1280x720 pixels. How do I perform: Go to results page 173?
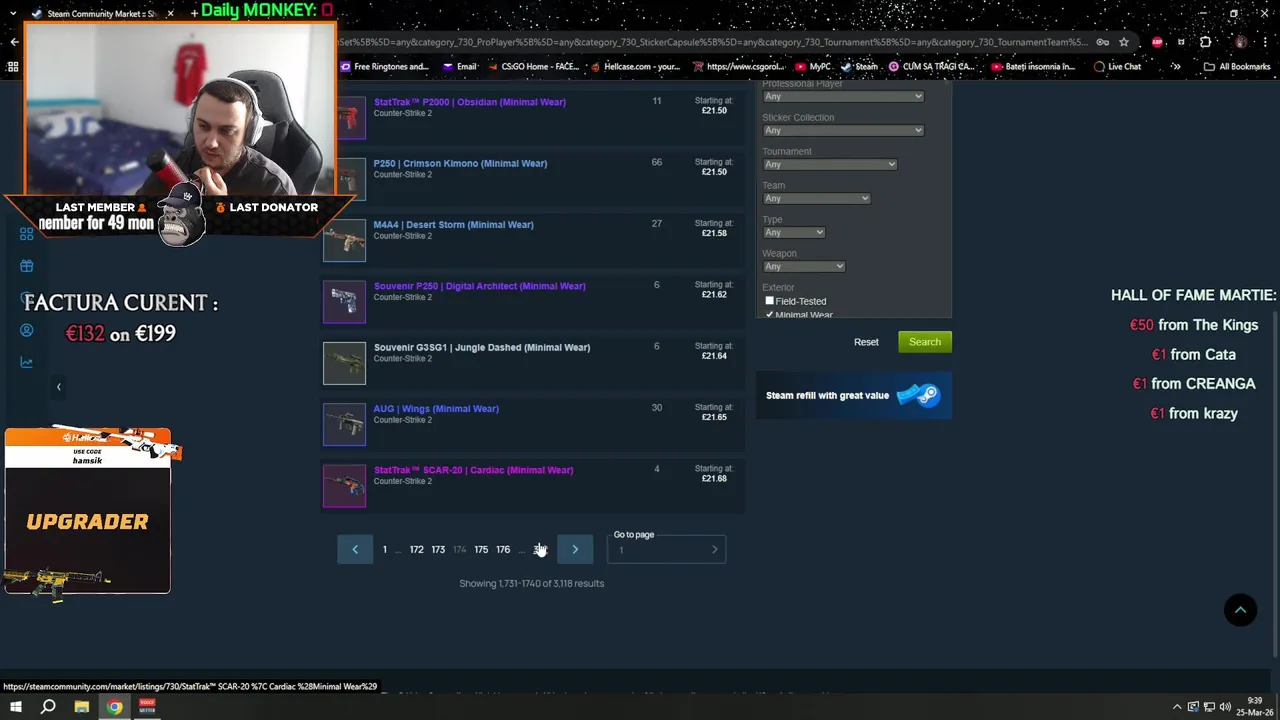pos(438,549)
